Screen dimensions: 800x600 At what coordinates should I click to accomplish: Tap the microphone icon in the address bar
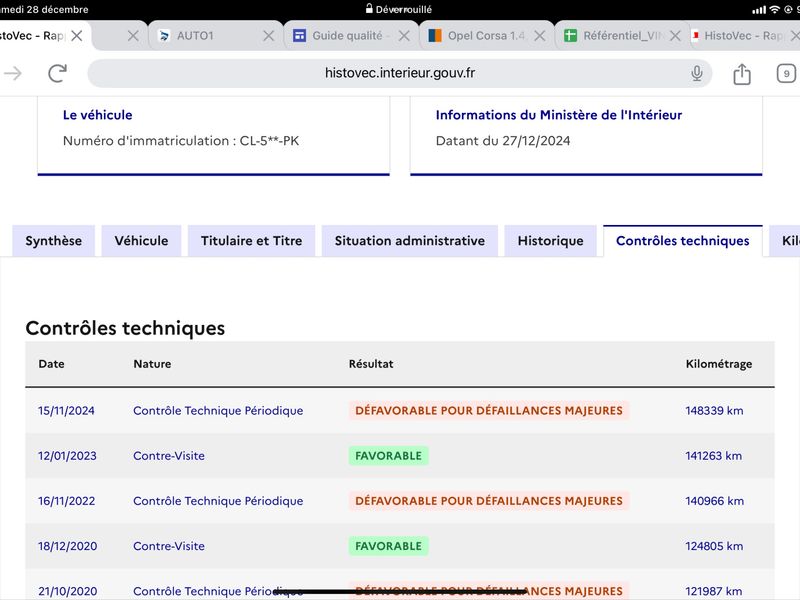click(696, 73)
